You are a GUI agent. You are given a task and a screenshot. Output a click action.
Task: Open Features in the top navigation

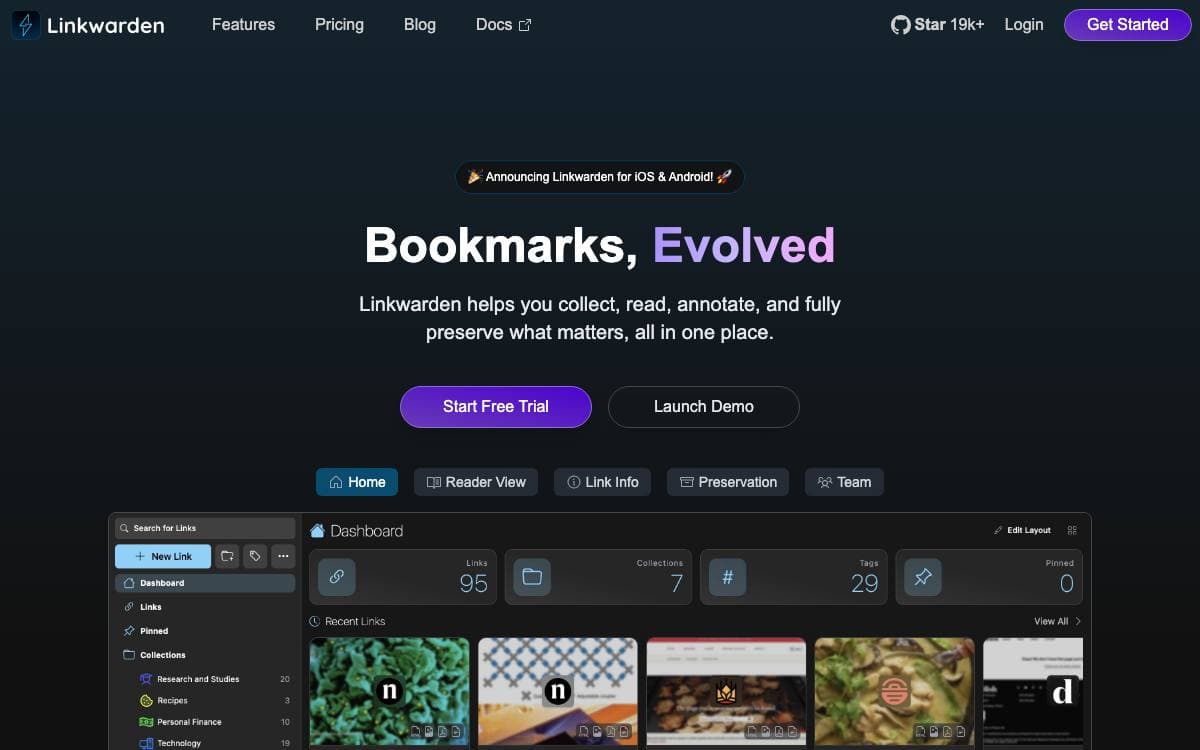coord(243,24)
